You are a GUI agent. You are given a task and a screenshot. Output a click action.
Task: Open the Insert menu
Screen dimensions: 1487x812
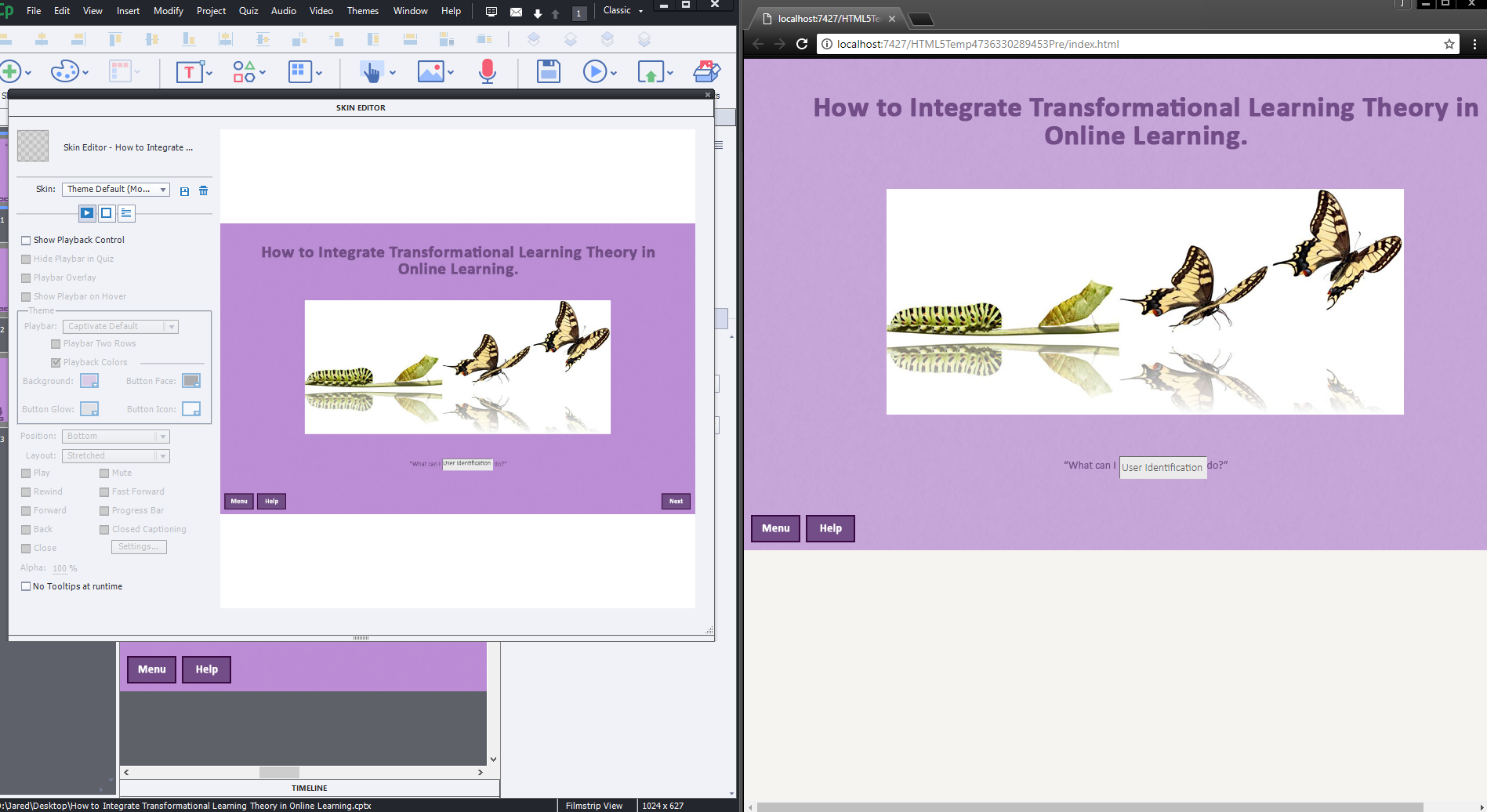click(128, 11)
